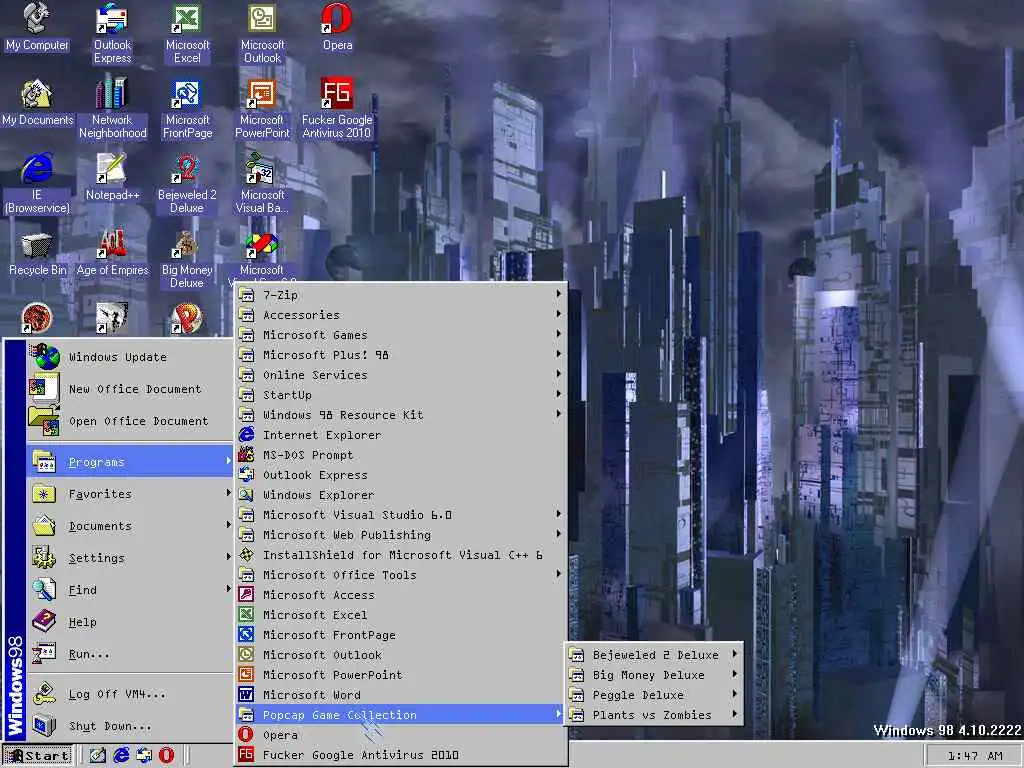This screenshot has height=768, width=1024.
Task: Launch InstallShield for Microsoft Visual C++ 6
Action: [x=400, y=555]
